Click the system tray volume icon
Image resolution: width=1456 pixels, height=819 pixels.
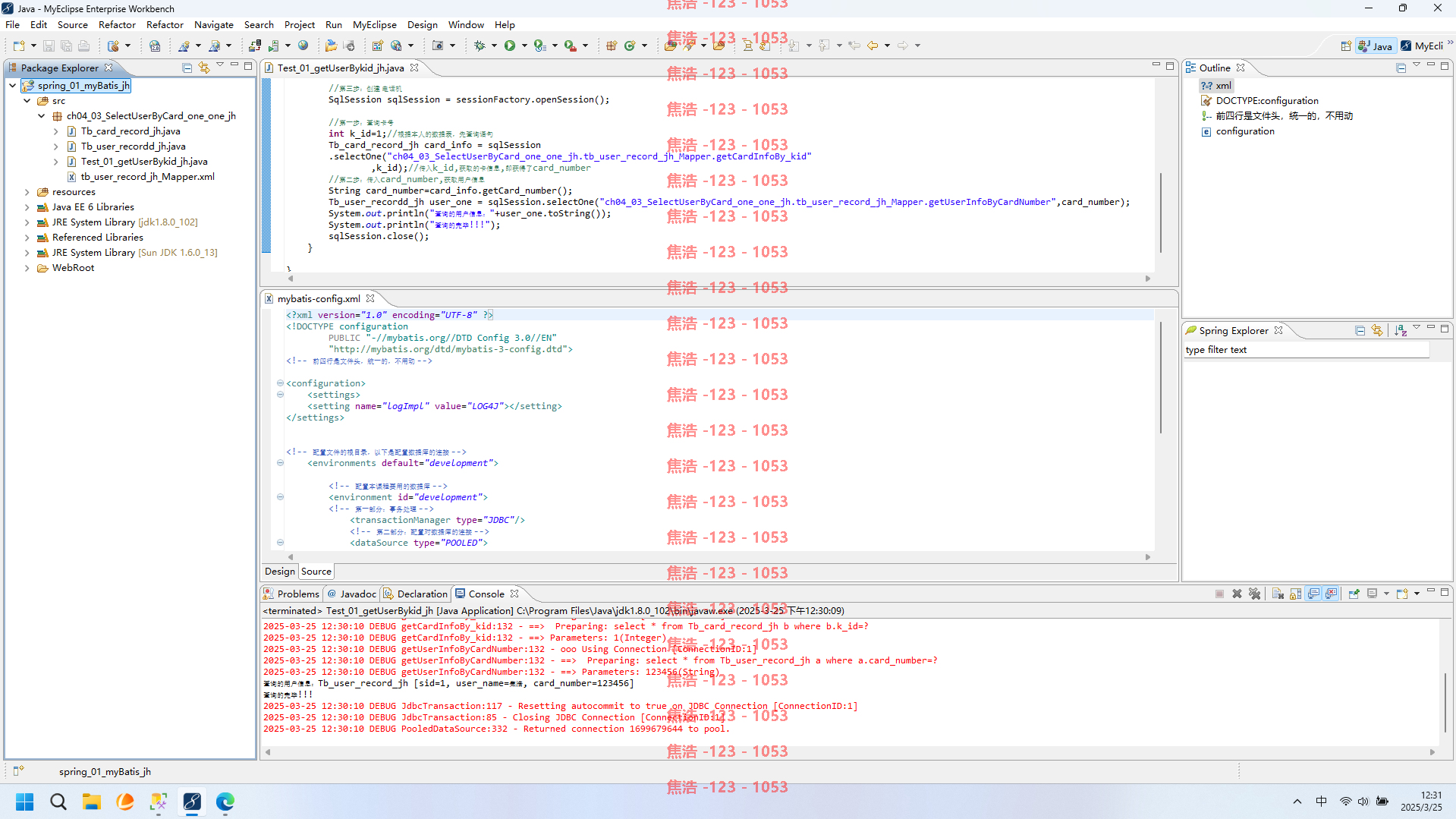tap(1363, 802)
